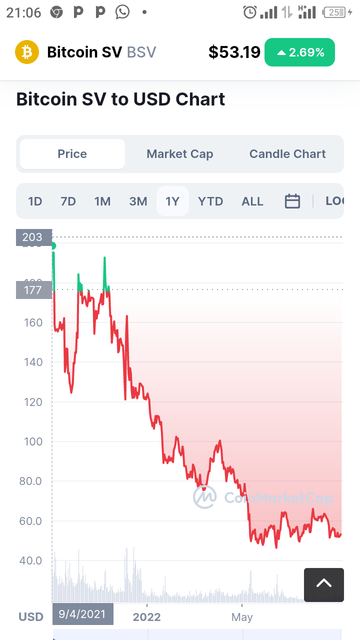
Task: Open the calendar date range picker icon
Action: (292, 201)
